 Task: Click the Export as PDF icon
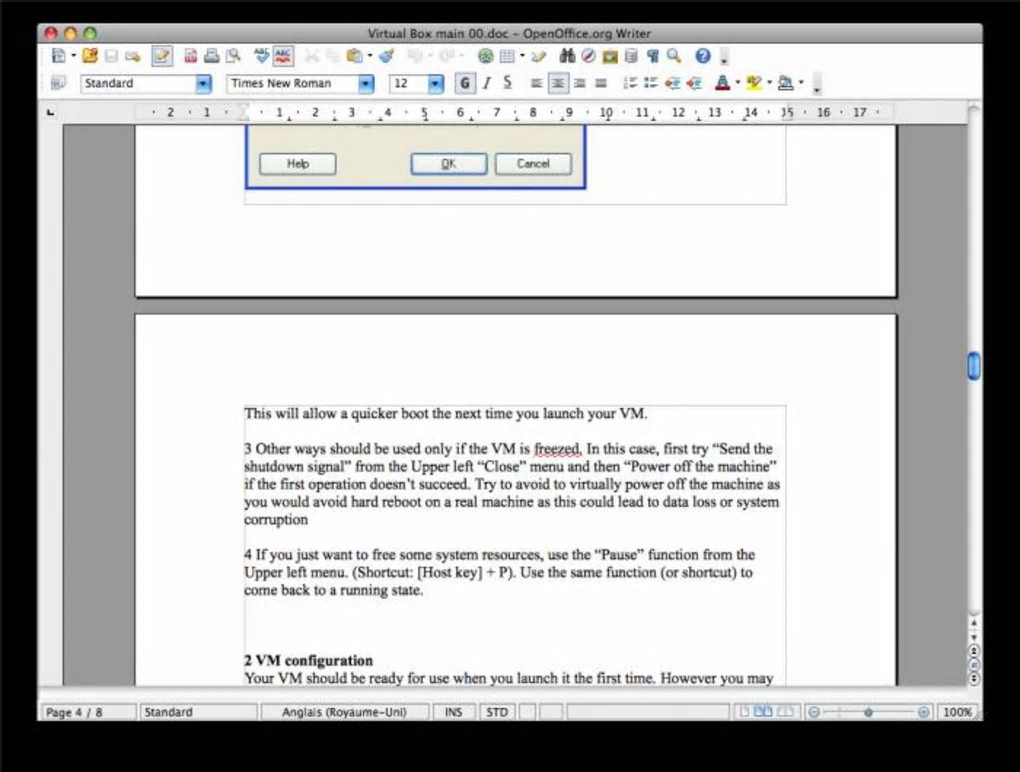[x=190, y=56]
